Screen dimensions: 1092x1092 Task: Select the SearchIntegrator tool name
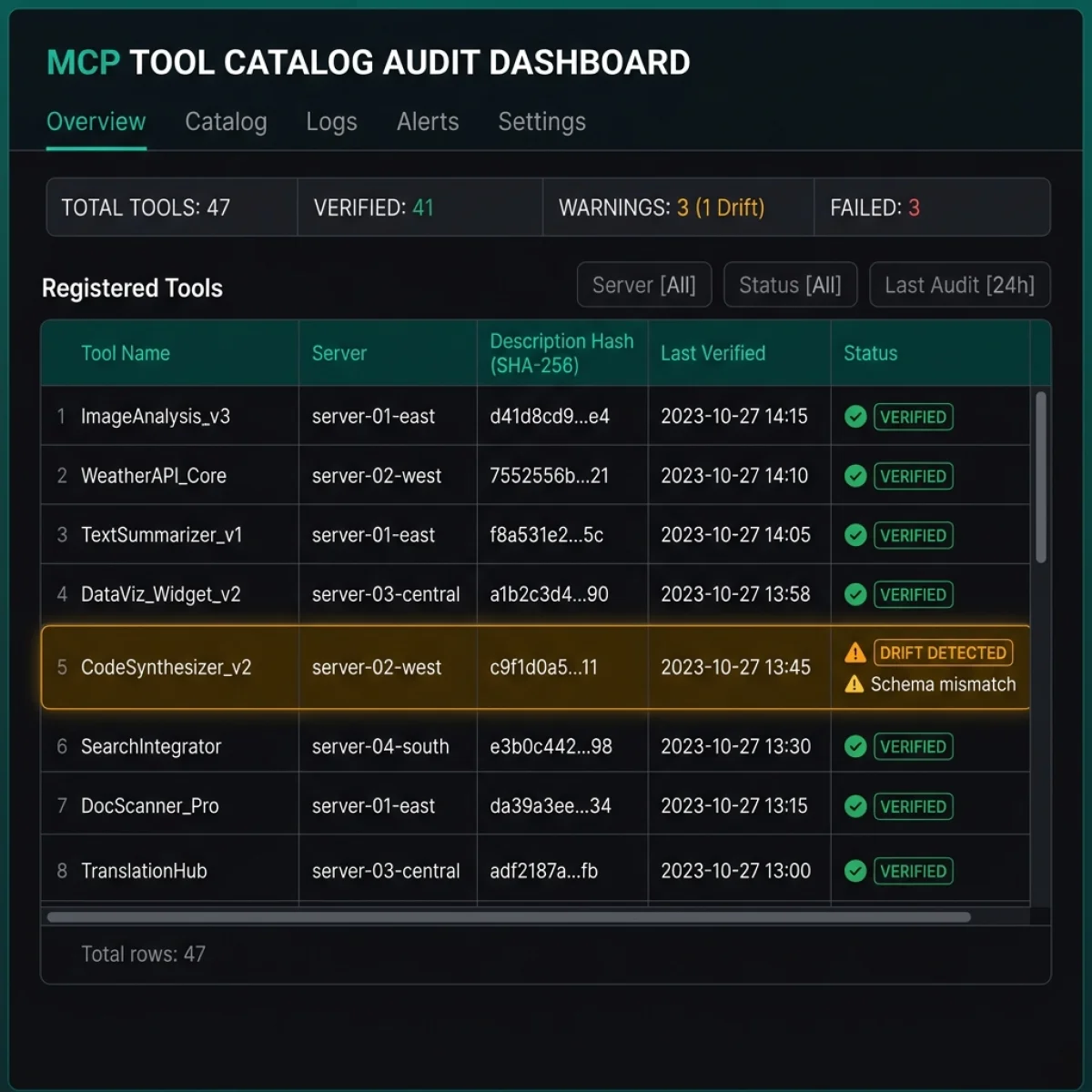(151, 746)
